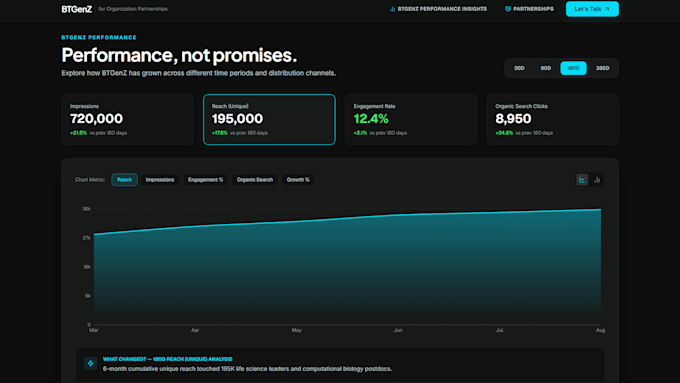Click the Let's Talk button
Viewport: 680px width, 383px height.
point(592,9)
